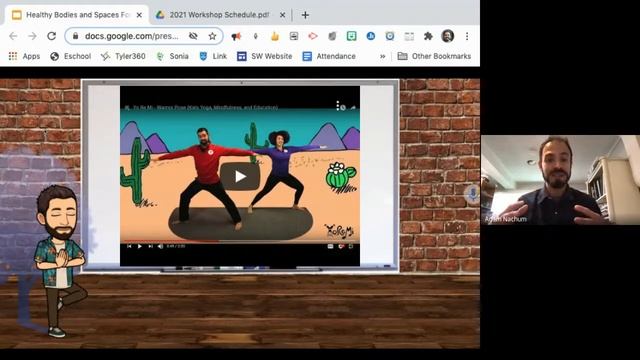640x360 pixels.
Task: Play the yoga video with center button
Action: (240, 176)
